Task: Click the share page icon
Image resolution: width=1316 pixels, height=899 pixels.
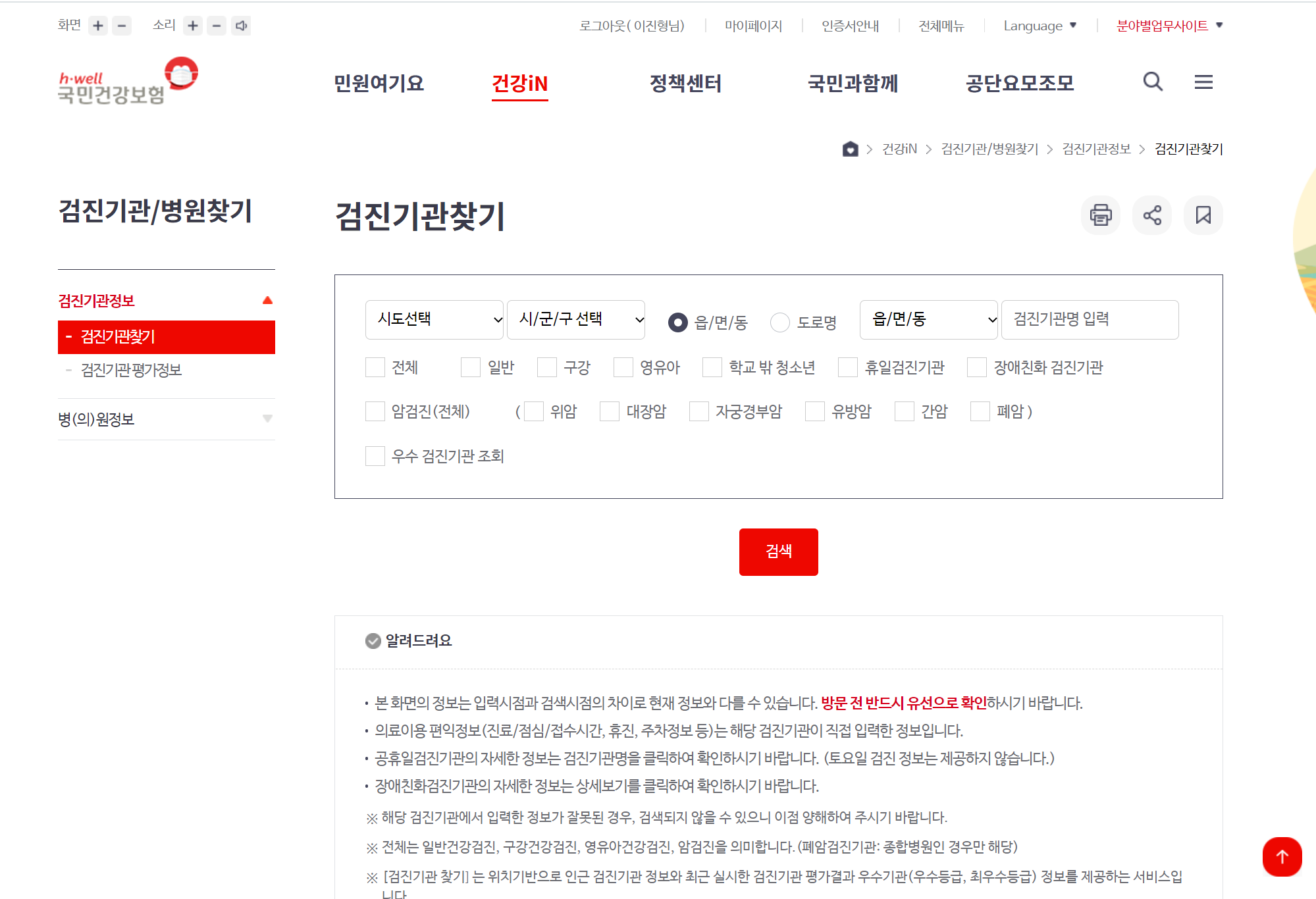Action: [x=1151, y=215]
